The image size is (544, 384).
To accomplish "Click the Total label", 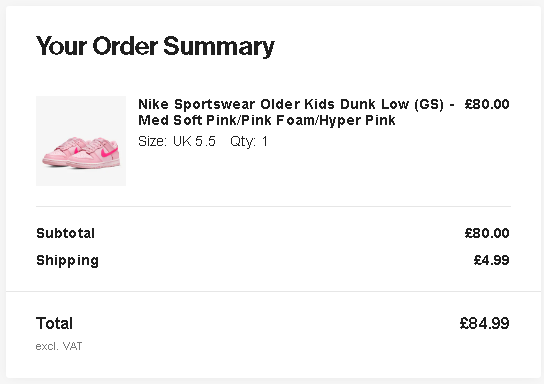I will tap(54, 323).
